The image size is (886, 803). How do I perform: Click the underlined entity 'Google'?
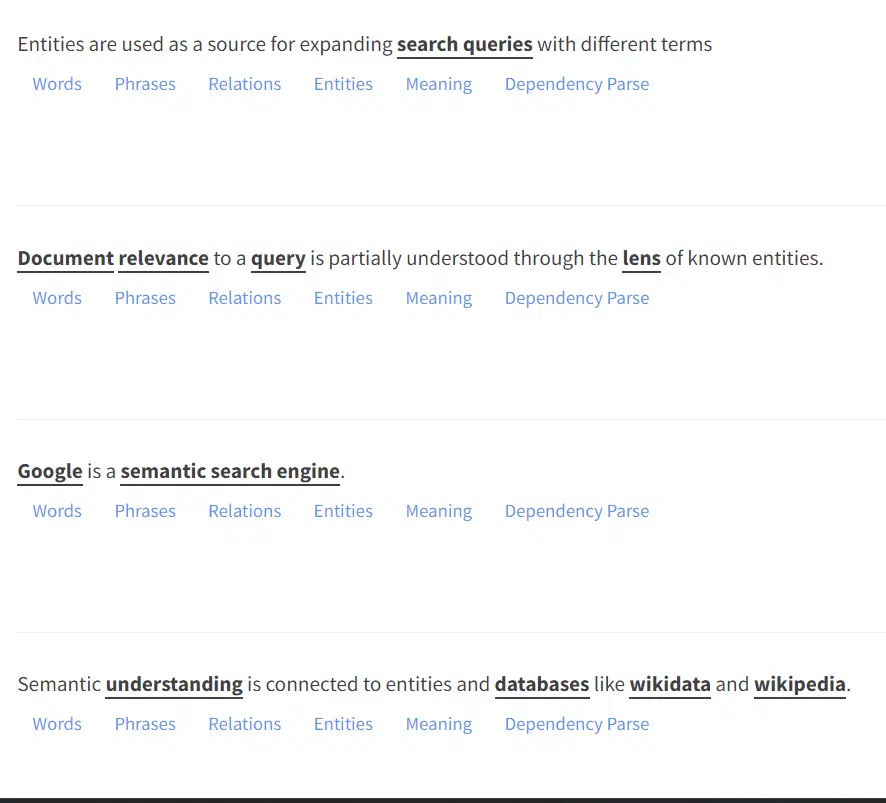(x=50, y=472)
